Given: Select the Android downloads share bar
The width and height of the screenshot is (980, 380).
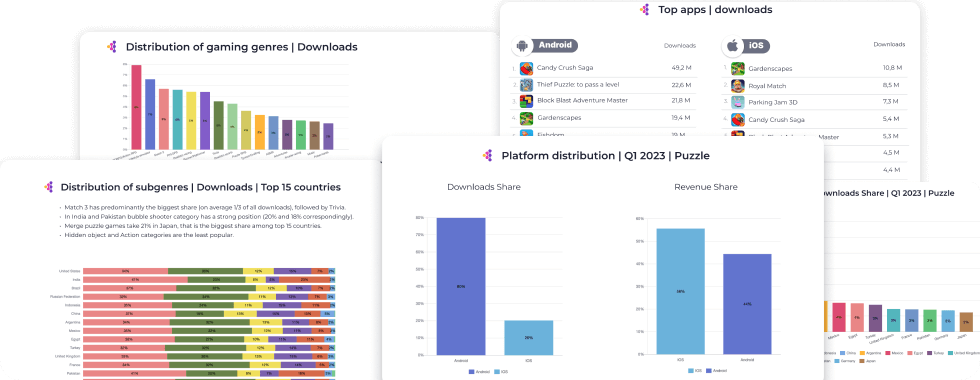Looking at the screenshot, I should [461, 286].
